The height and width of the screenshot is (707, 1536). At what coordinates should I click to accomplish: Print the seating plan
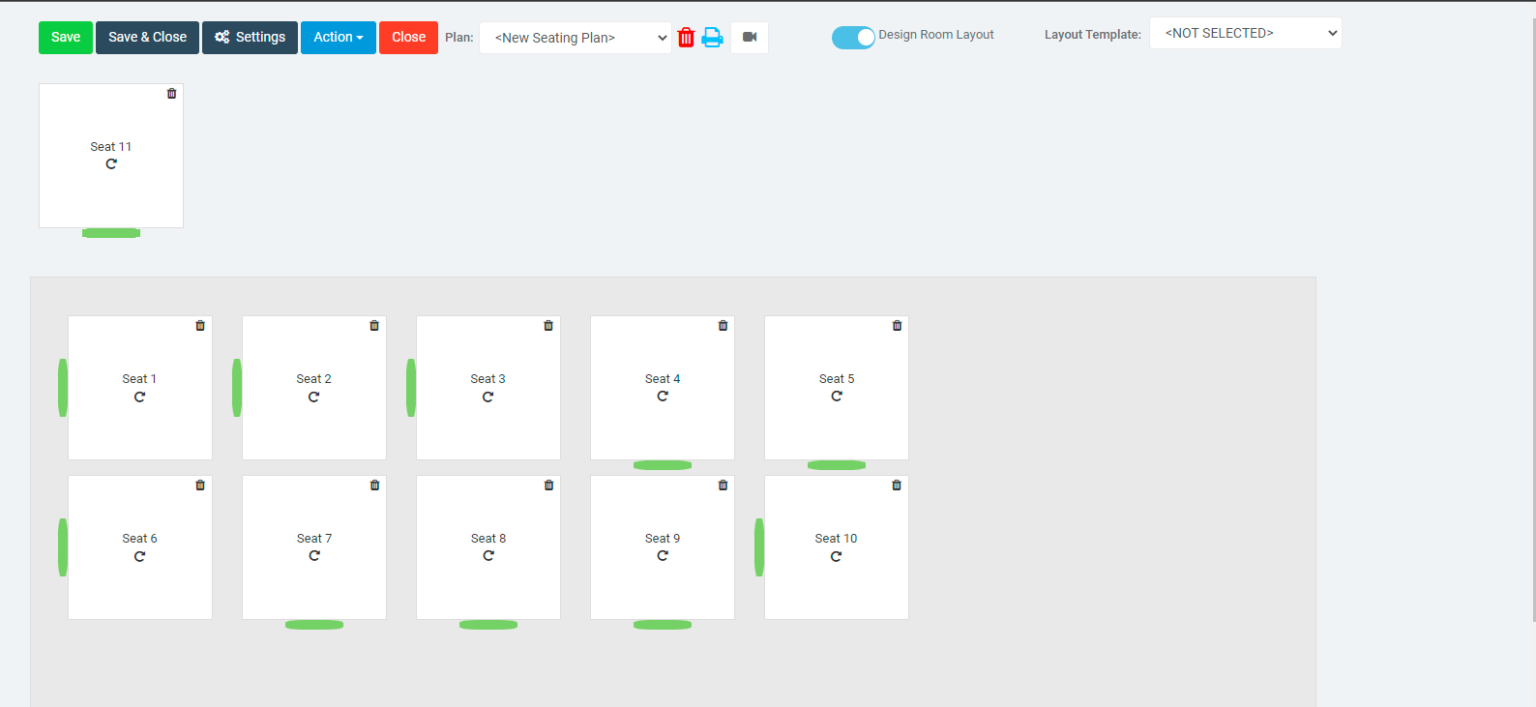coord(712,37)
